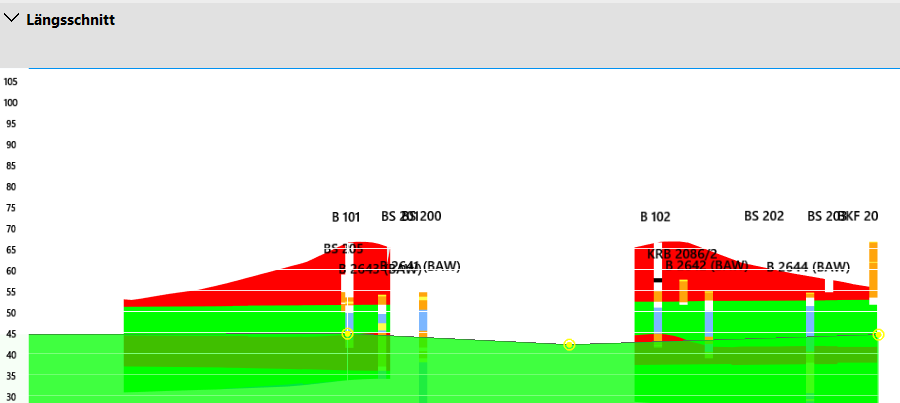Click the BKF 20 borehole label
The height and width of the screenshot is (403, 900).
pyautogui.click(x=860, y=216)
